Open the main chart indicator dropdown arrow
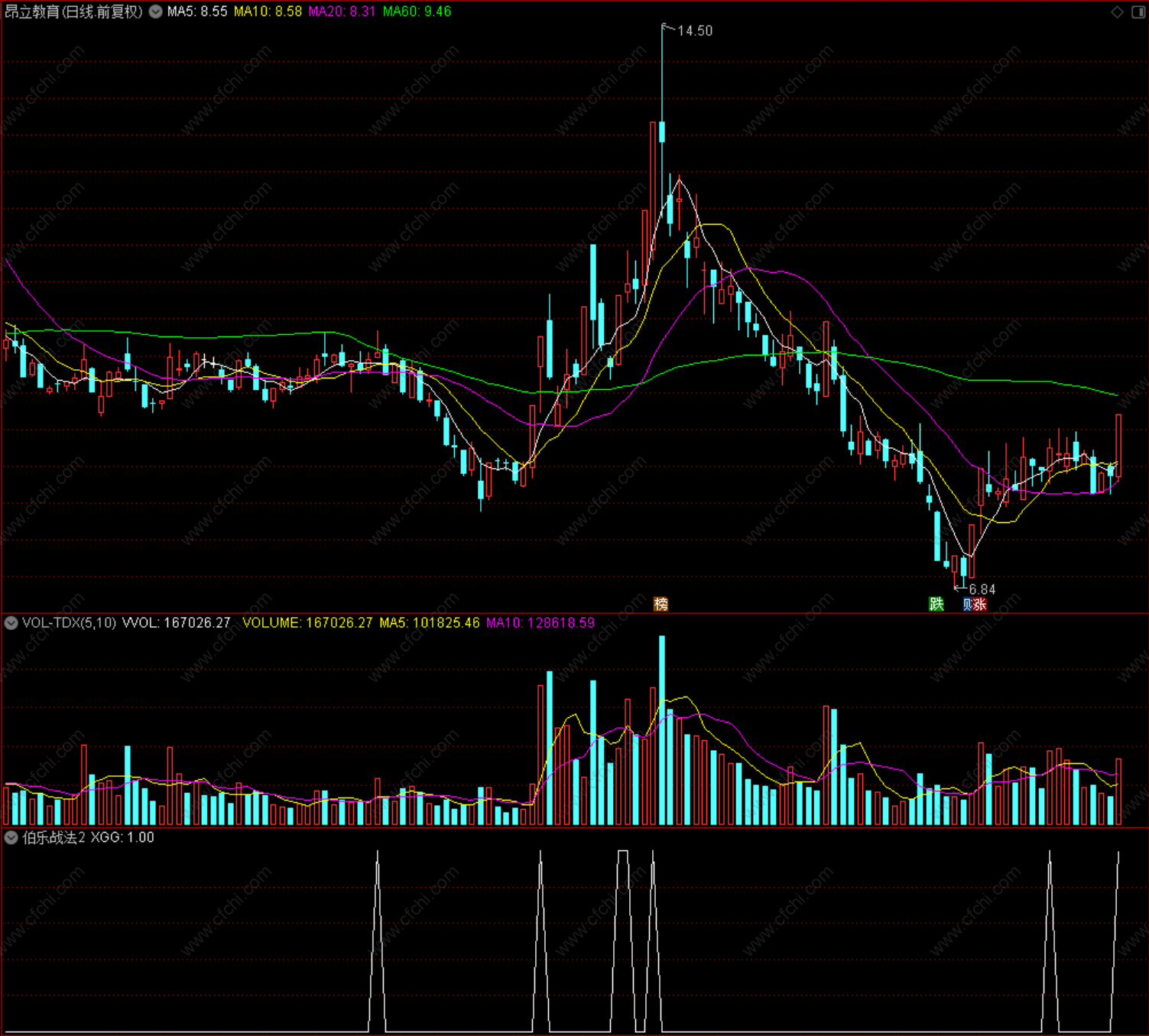 click(x=156, y=11)
